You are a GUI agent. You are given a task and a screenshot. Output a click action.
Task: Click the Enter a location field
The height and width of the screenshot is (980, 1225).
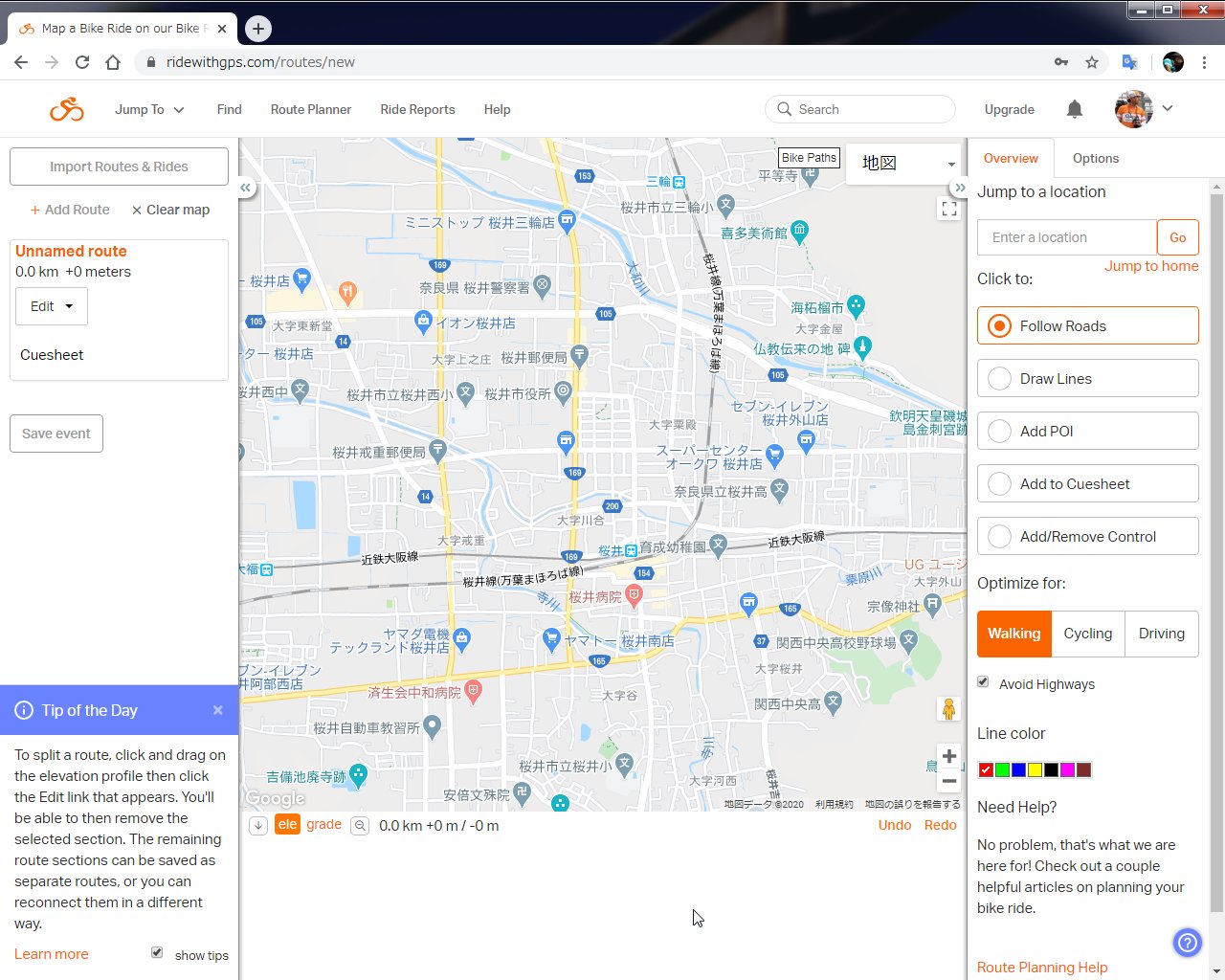pyautogui.click(x=1067, y=237)
